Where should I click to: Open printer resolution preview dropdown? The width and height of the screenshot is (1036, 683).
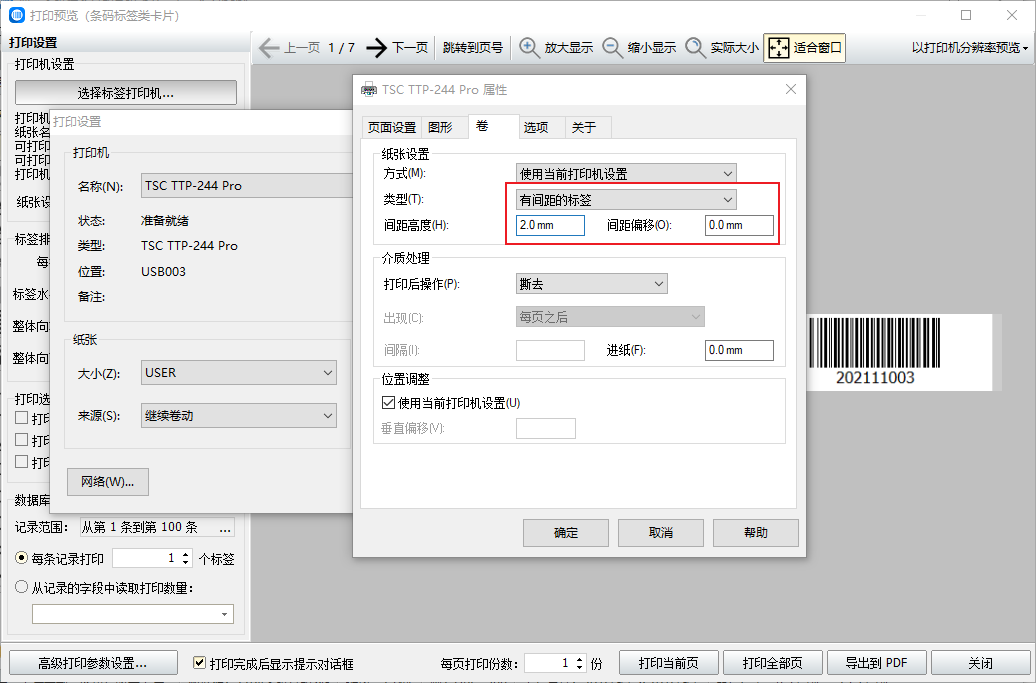pyautogui.click(x=970, y=48)
